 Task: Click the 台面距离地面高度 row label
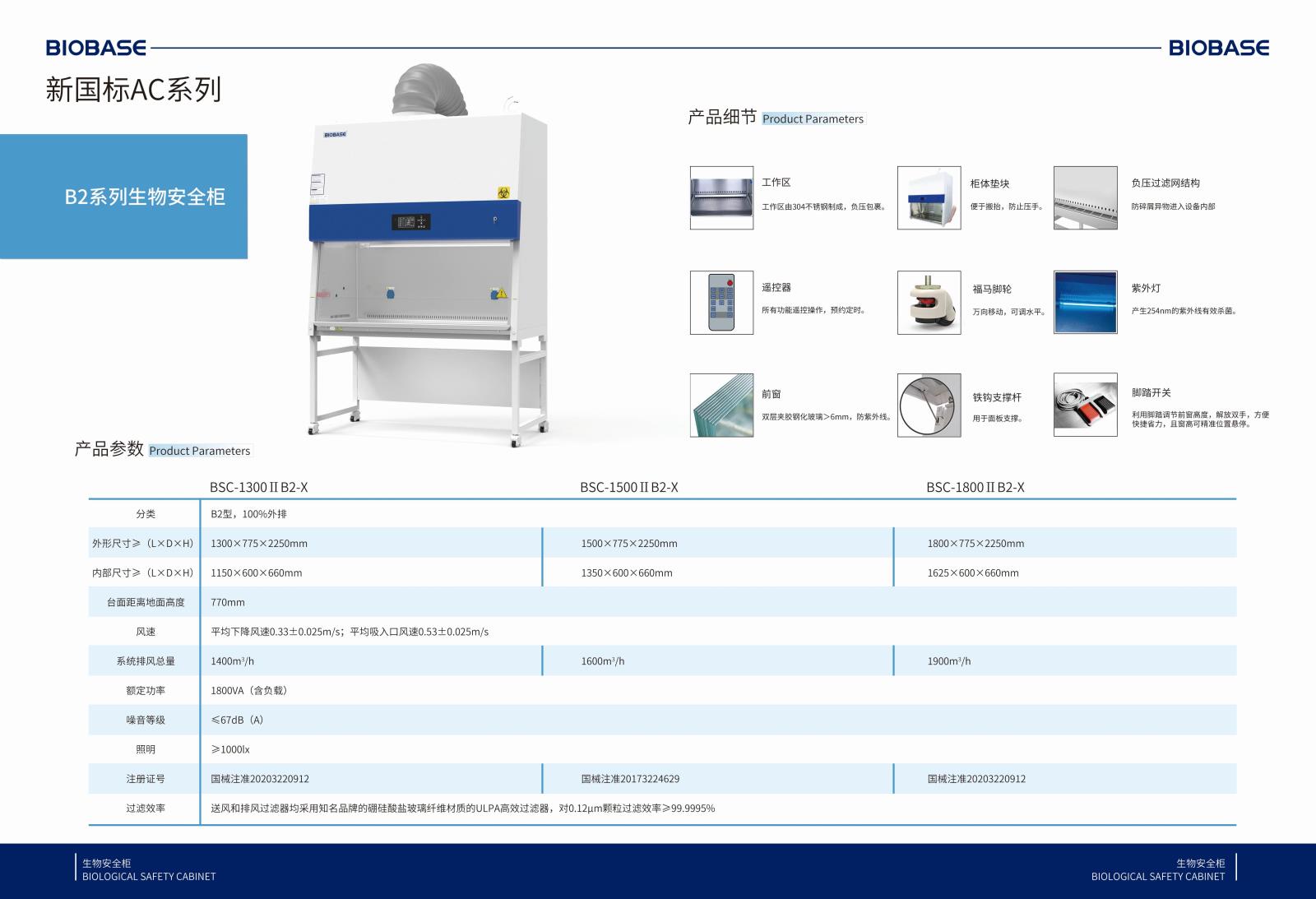[146, 602]
